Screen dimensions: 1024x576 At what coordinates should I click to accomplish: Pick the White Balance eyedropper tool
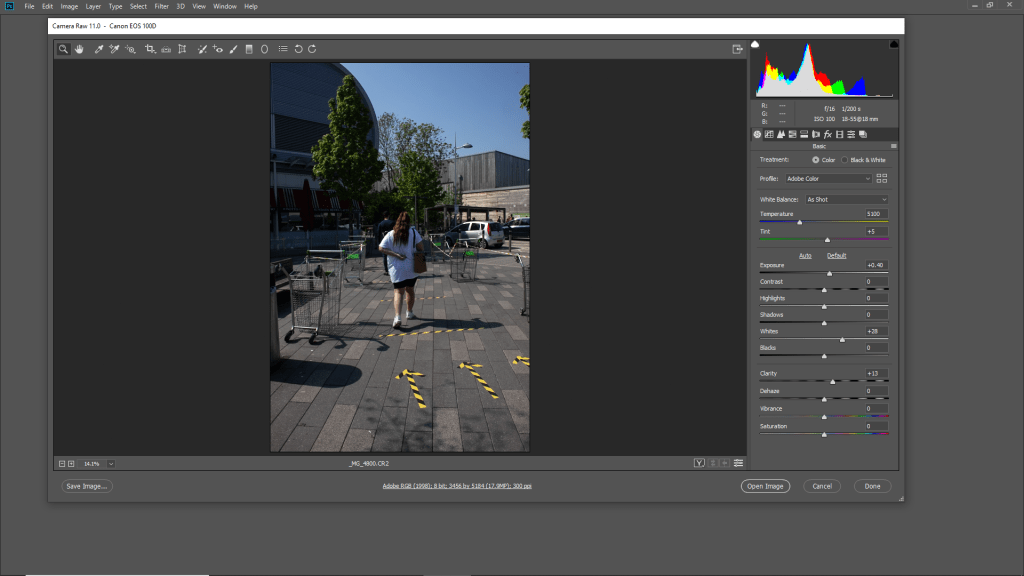(98, 48)
